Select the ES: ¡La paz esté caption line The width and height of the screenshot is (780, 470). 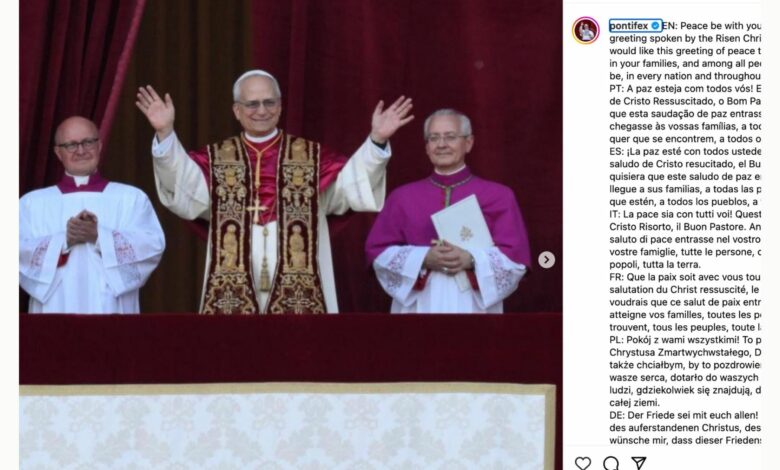(x=685, y=151)
